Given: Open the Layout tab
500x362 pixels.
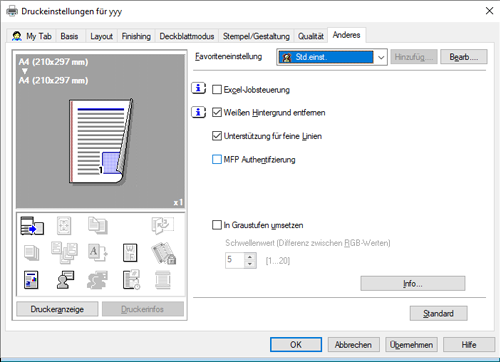Looking at the screenshot, I should [101, 36].
